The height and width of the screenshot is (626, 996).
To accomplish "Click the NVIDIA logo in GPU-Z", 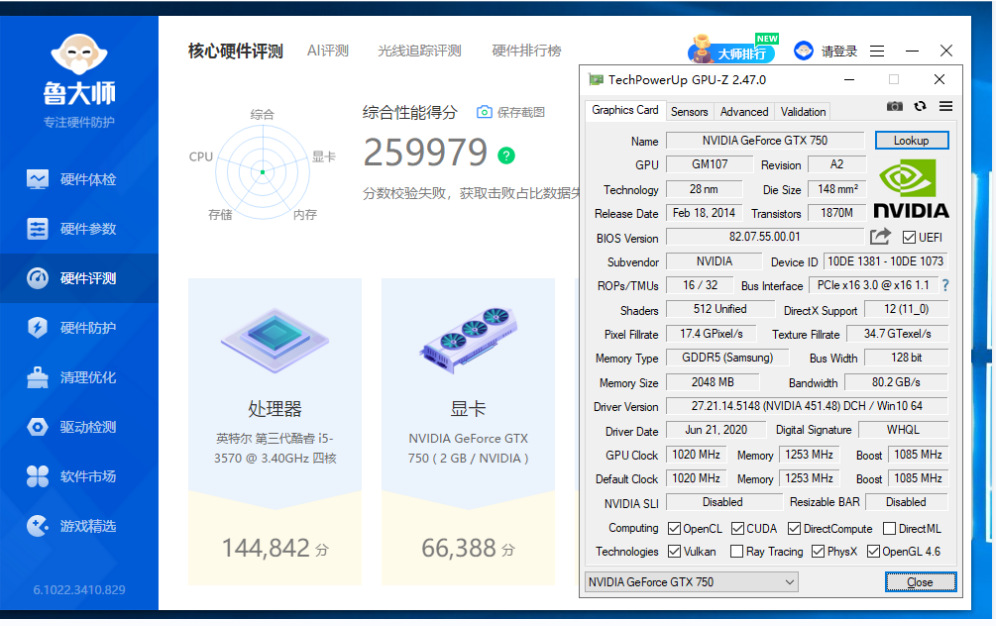I will 911,189.
